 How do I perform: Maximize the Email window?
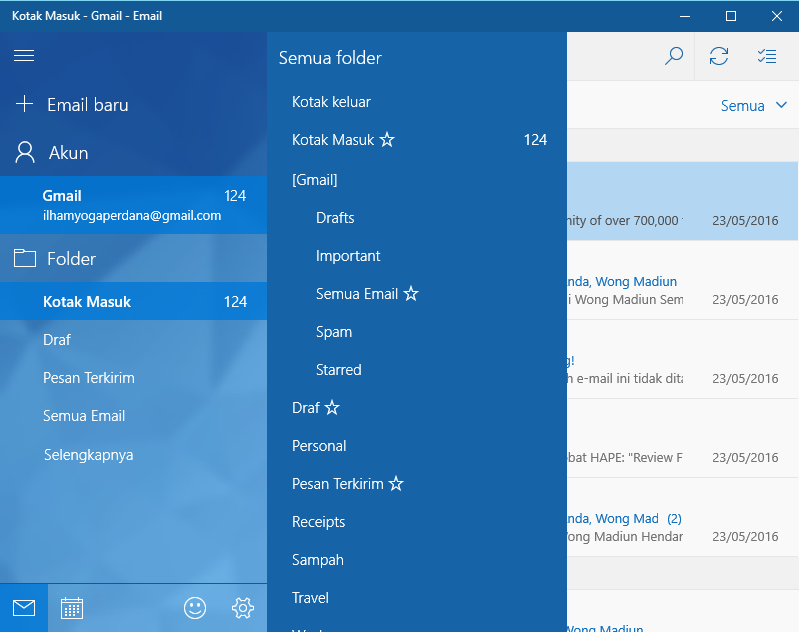click(731, 16)
